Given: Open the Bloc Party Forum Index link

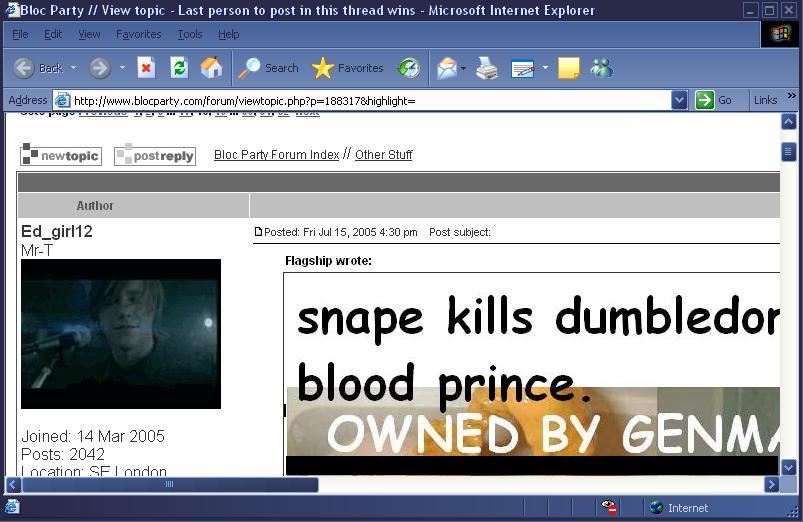Looking at the screenshot, I should (x=277, y=155).
